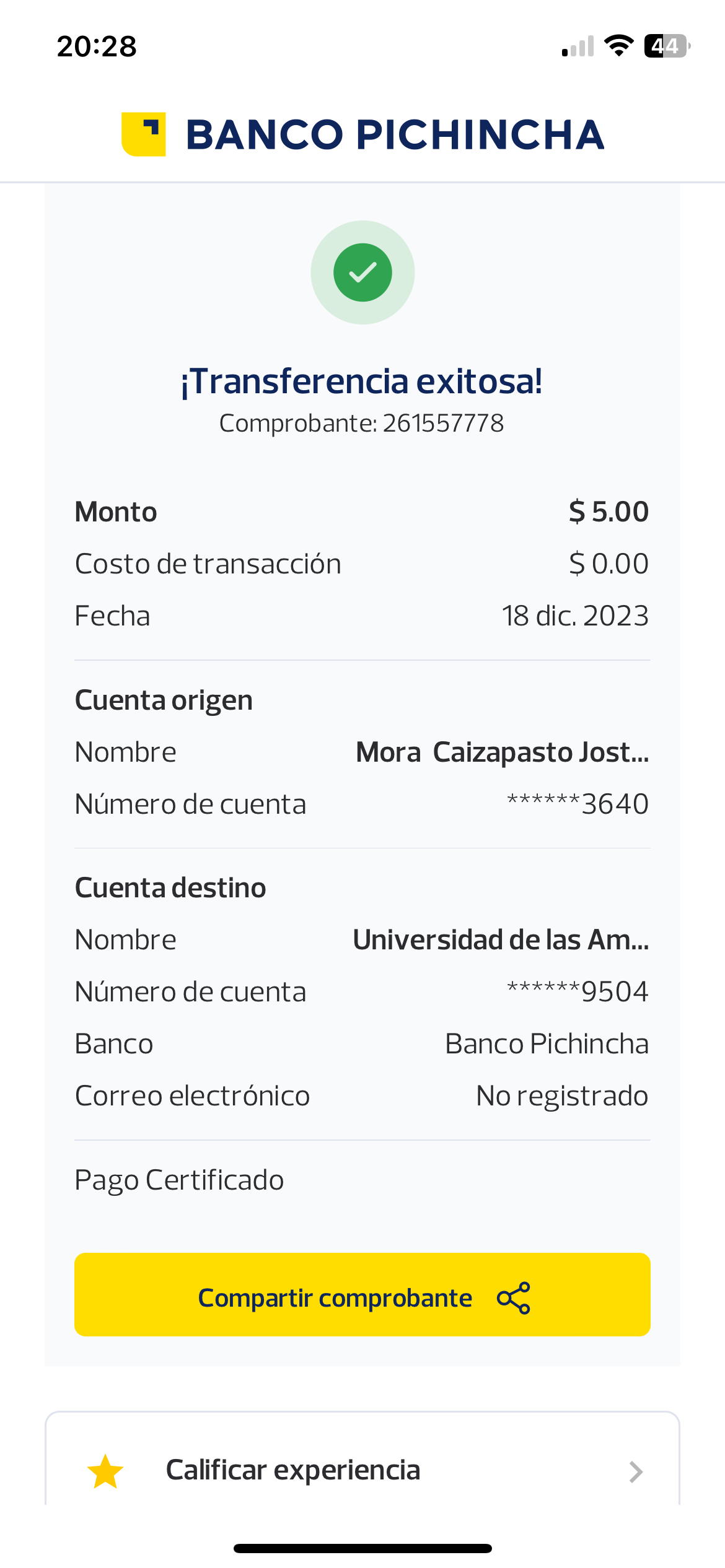Tap the cellular signal bars icon

578,46
